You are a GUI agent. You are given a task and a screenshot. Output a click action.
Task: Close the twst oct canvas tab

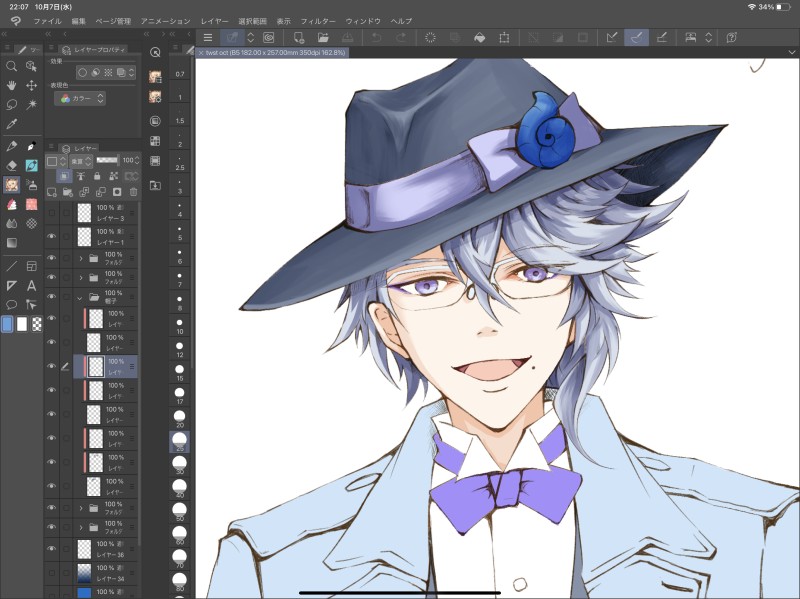pos(201,53)
